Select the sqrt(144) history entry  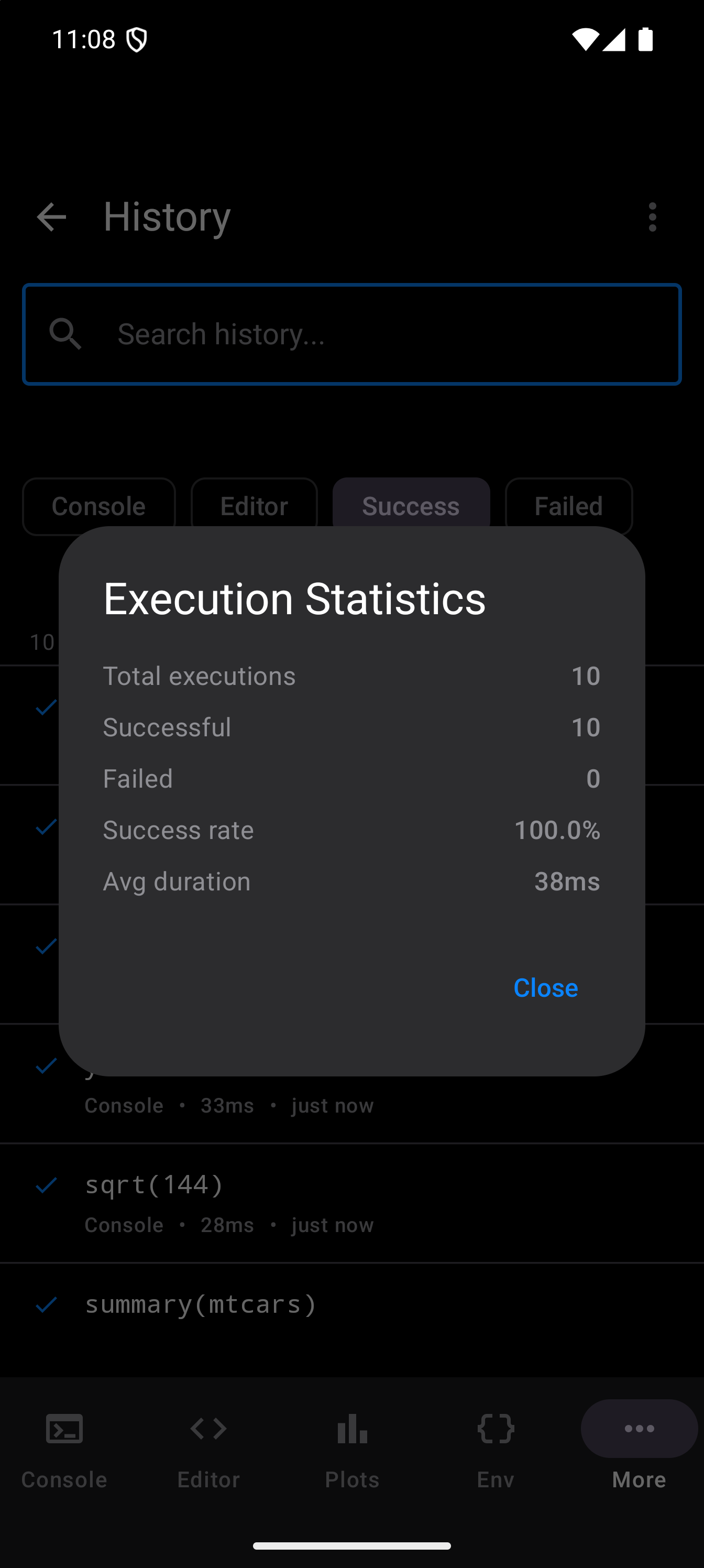coord(365,1202)
